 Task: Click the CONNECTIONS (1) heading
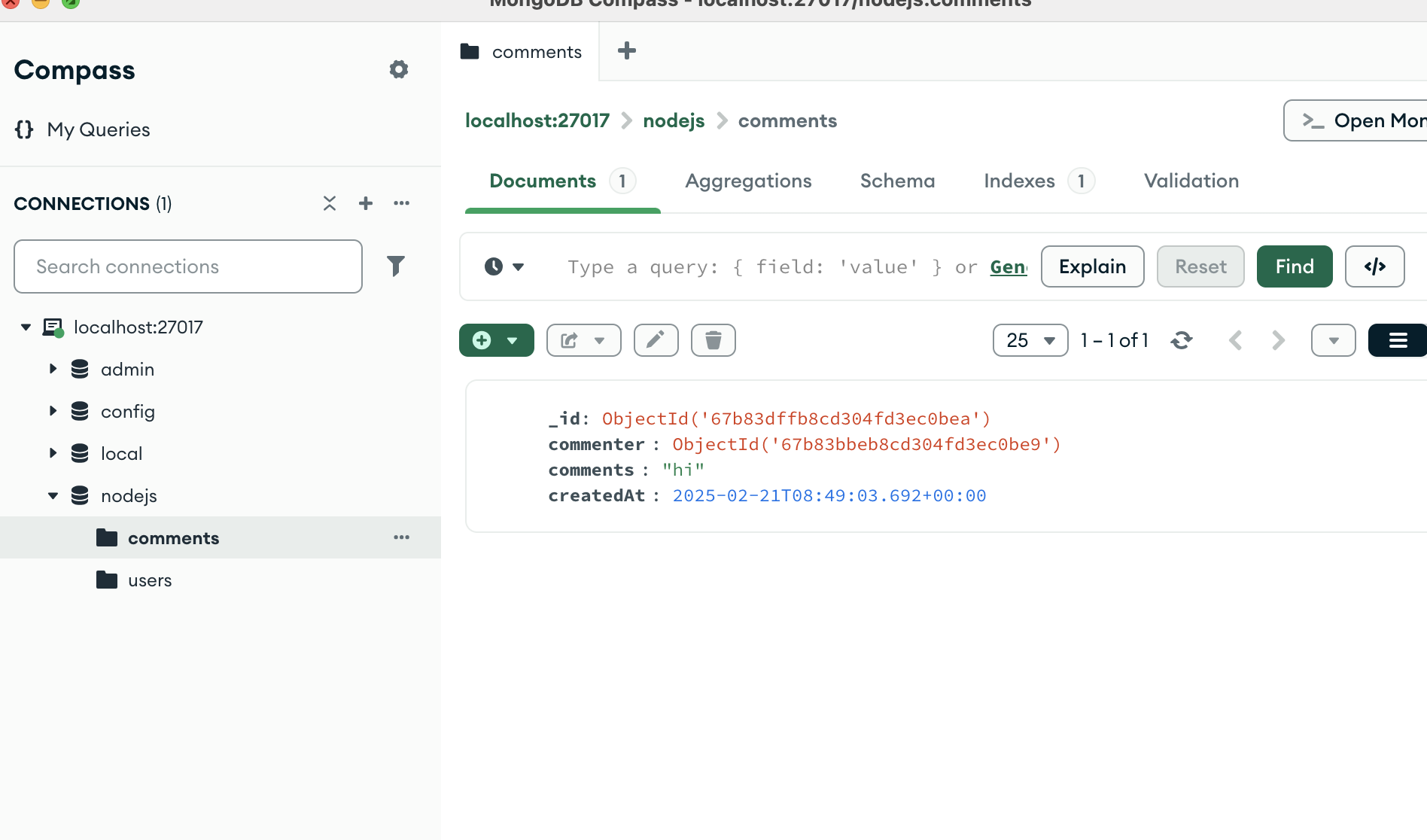93,203
